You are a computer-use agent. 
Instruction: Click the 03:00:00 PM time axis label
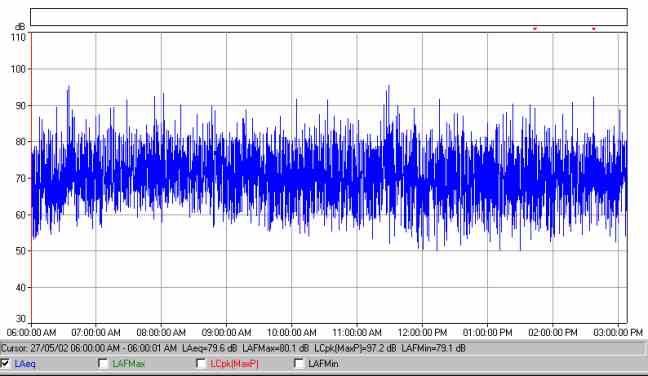click(618, 332)
